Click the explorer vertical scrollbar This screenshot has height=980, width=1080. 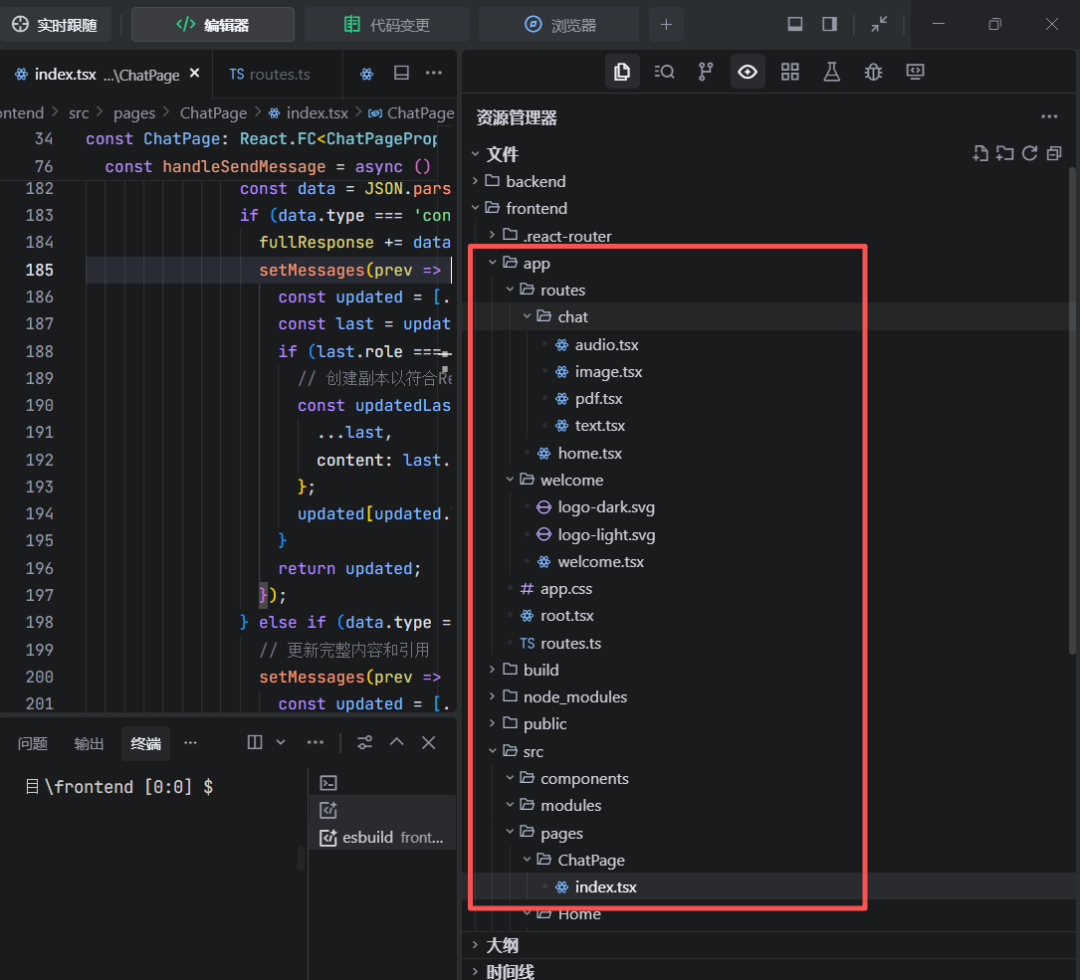(1072, 410)
